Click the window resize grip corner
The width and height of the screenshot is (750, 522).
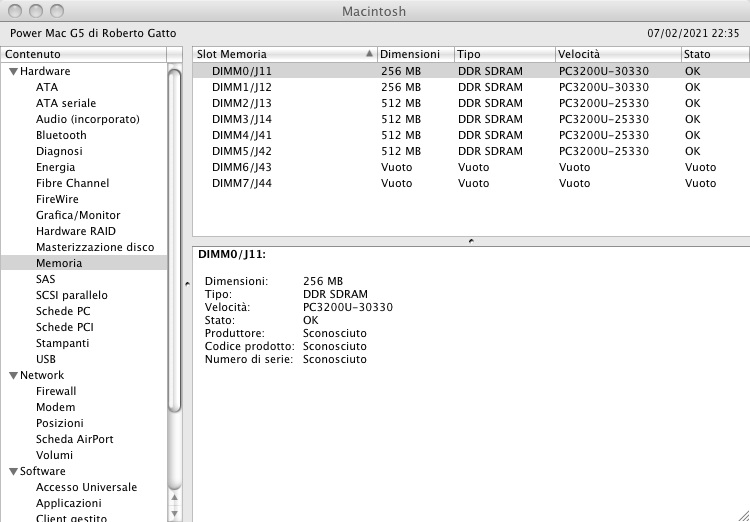coord(743,515)
